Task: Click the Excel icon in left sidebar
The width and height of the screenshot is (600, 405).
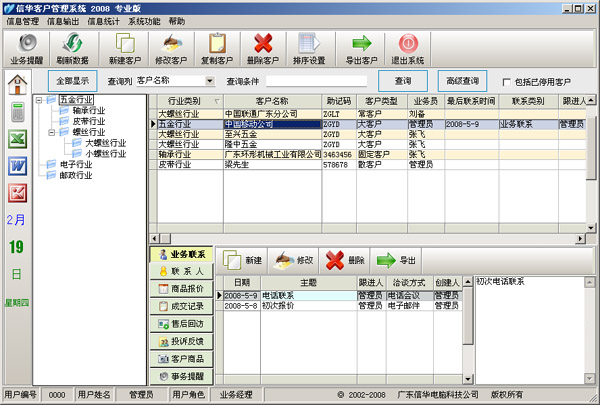Action: 17,139
